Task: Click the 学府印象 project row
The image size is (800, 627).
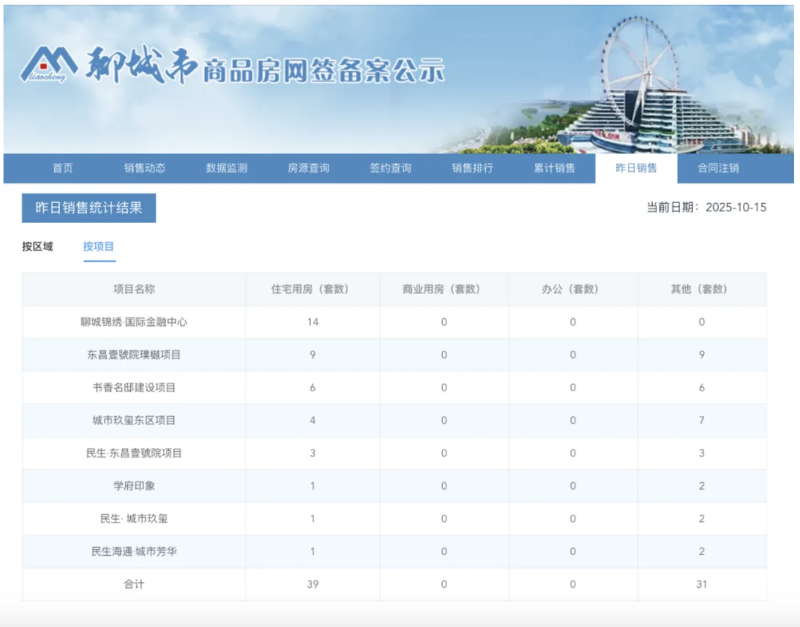Action: 134,485
